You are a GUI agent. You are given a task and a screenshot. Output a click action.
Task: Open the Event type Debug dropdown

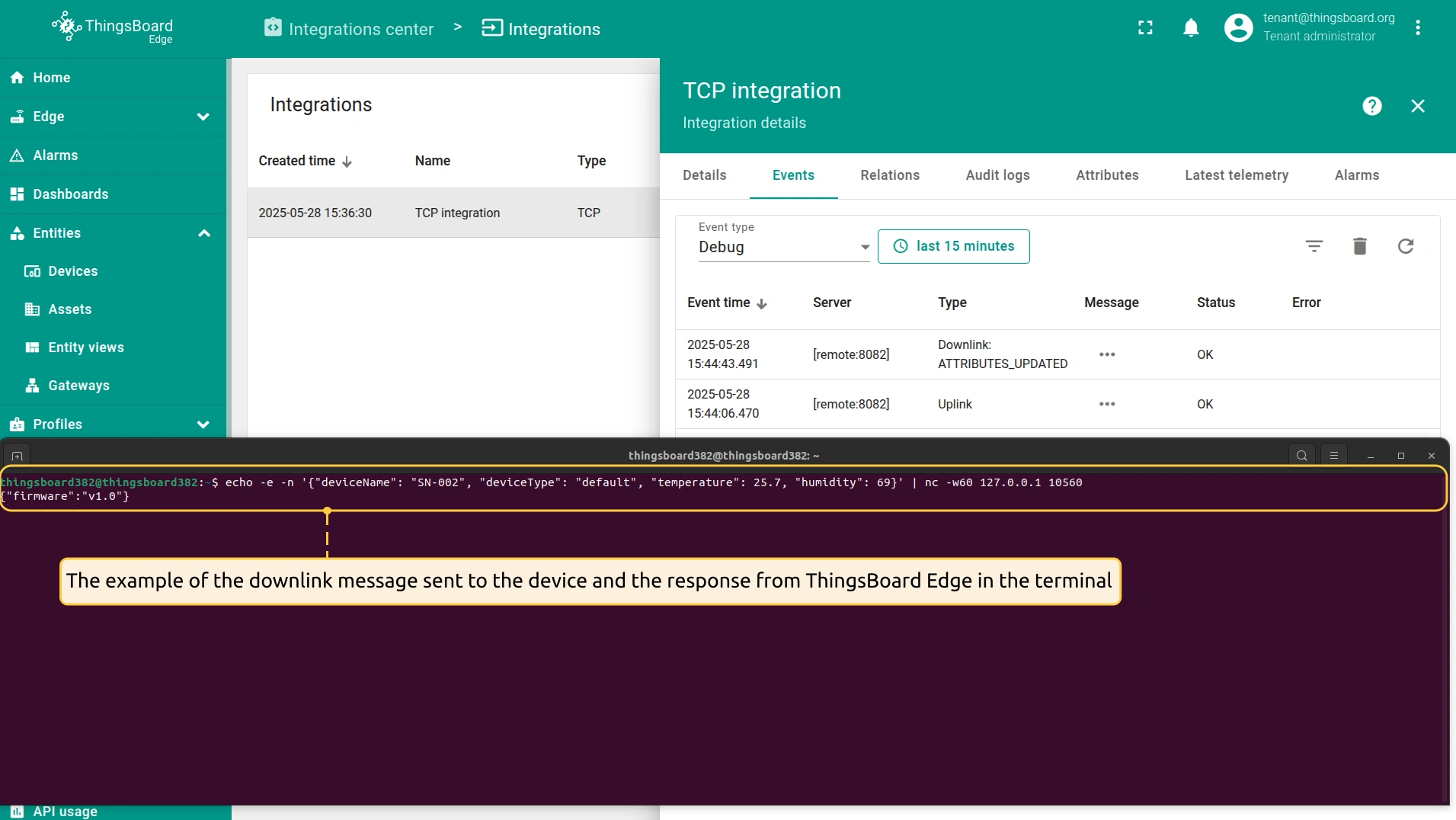click(783, 247)
